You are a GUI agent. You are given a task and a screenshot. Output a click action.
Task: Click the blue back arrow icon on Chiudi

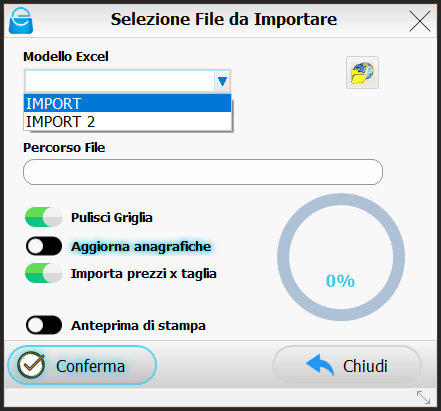pyautogui.click(x=320, y=365)
